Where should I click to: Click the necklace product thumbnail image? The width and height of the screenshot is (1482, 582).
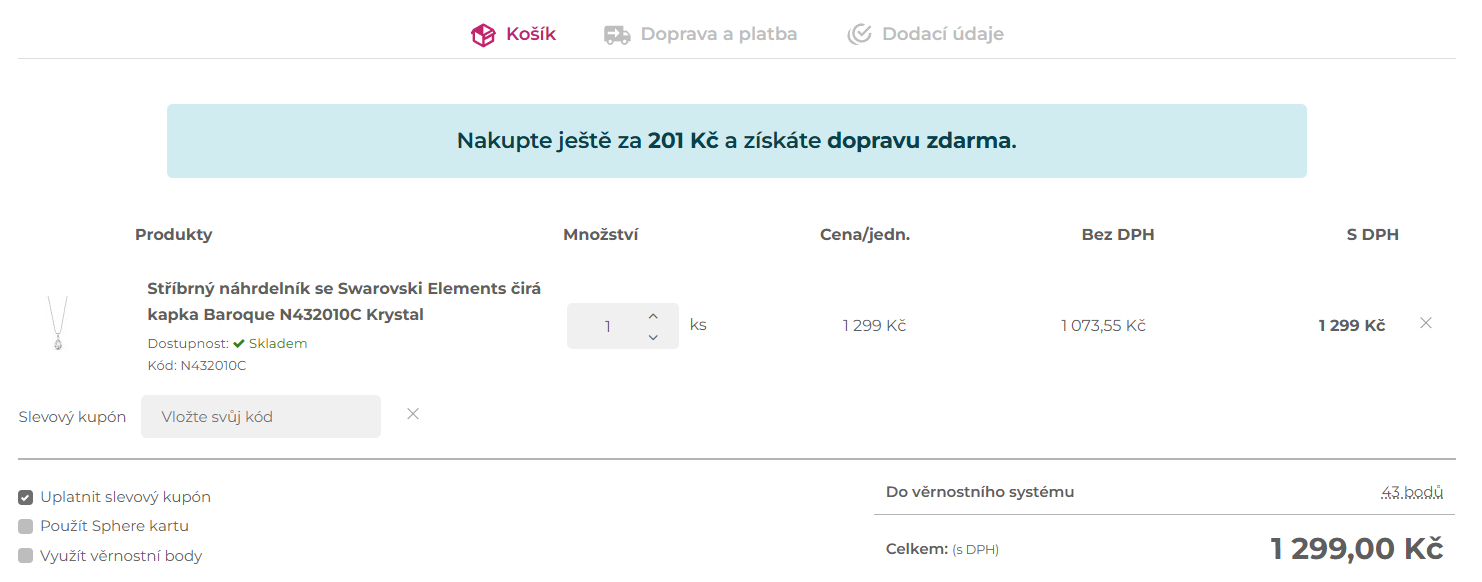pyautogui.click(x=58, y=325)
